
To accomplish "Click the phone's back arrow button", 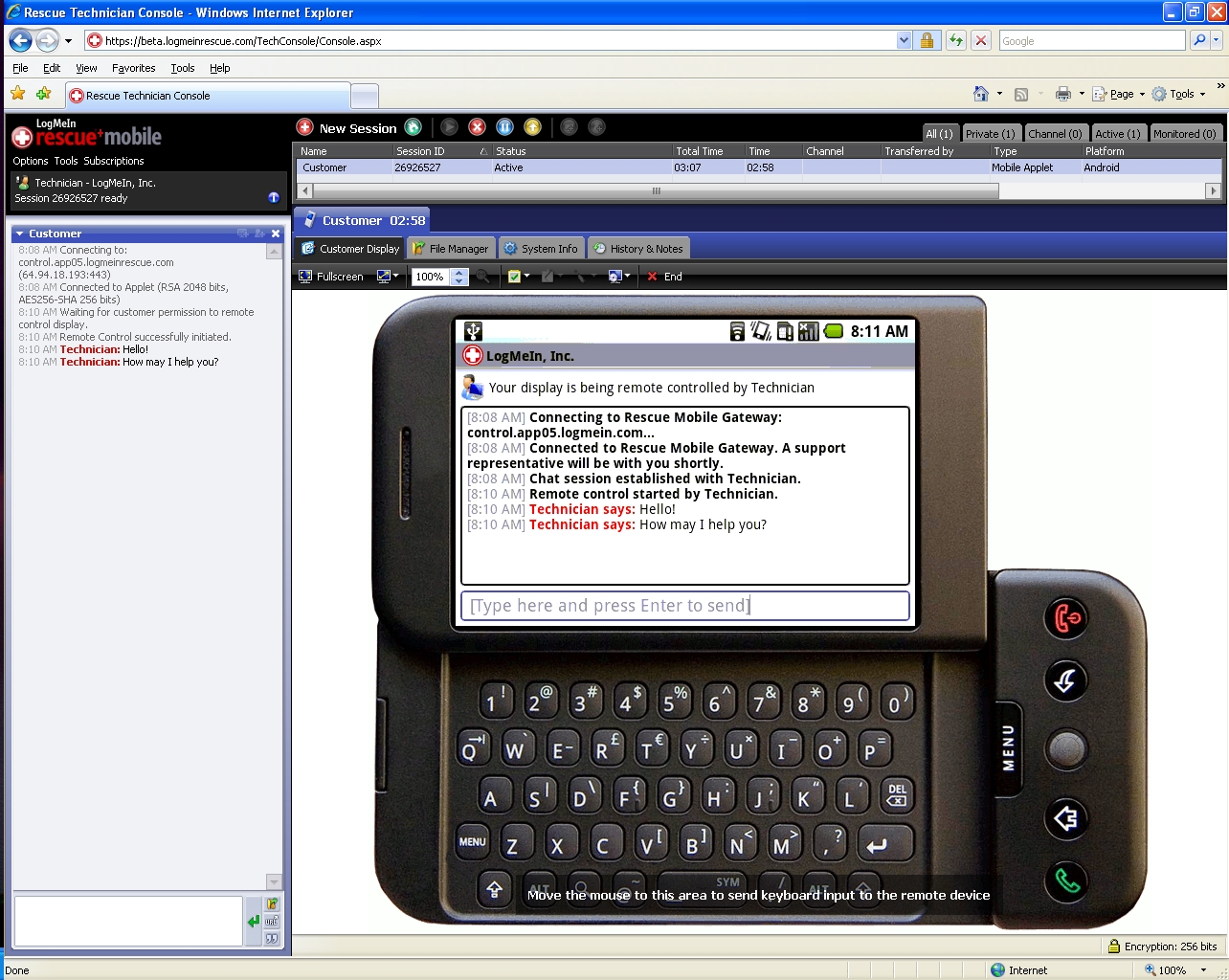I will pyautogui.click(x=1066, y=818).
